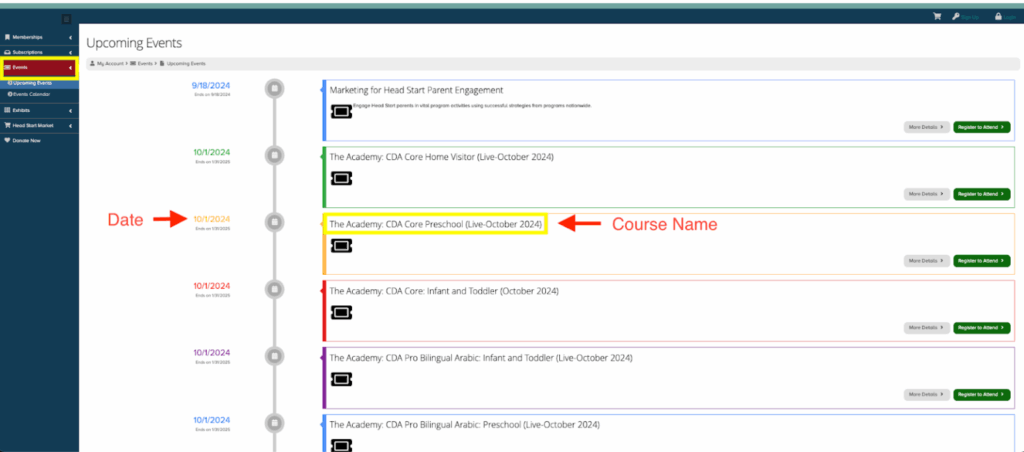Register to Attend the Marketing for Head Start event
The image size is (1024, 452).
pos(981,127)
